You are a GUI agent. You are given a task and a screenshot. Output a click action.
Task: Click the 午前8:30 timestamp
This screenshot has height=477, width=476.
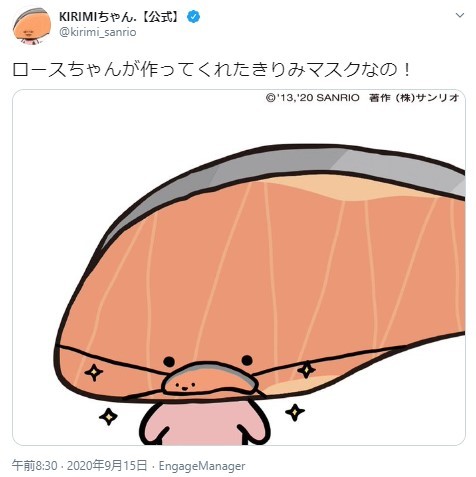[x=35, y=465]
